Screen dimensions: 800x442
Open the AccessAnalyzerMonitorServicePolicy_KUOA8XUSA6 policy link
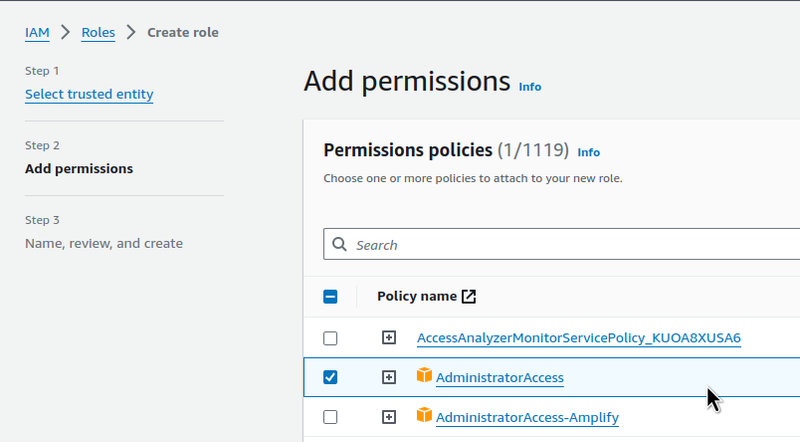tap(579, 338)
